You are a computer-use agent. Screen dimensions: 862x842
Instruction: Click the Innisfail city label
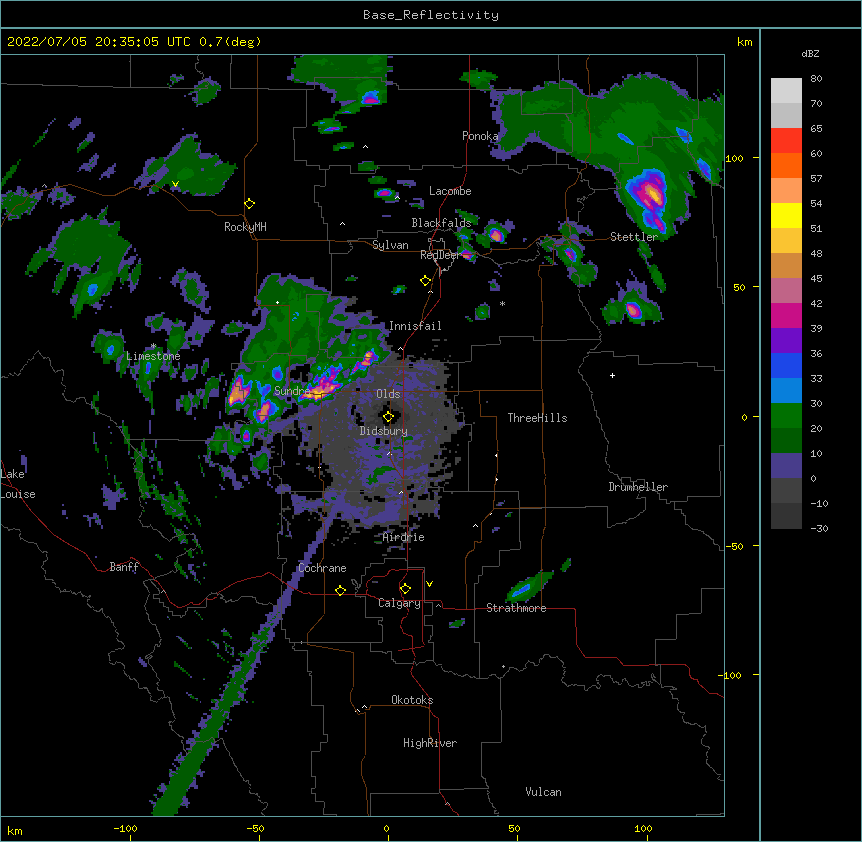pyautogui.click(x=415, y=326)
